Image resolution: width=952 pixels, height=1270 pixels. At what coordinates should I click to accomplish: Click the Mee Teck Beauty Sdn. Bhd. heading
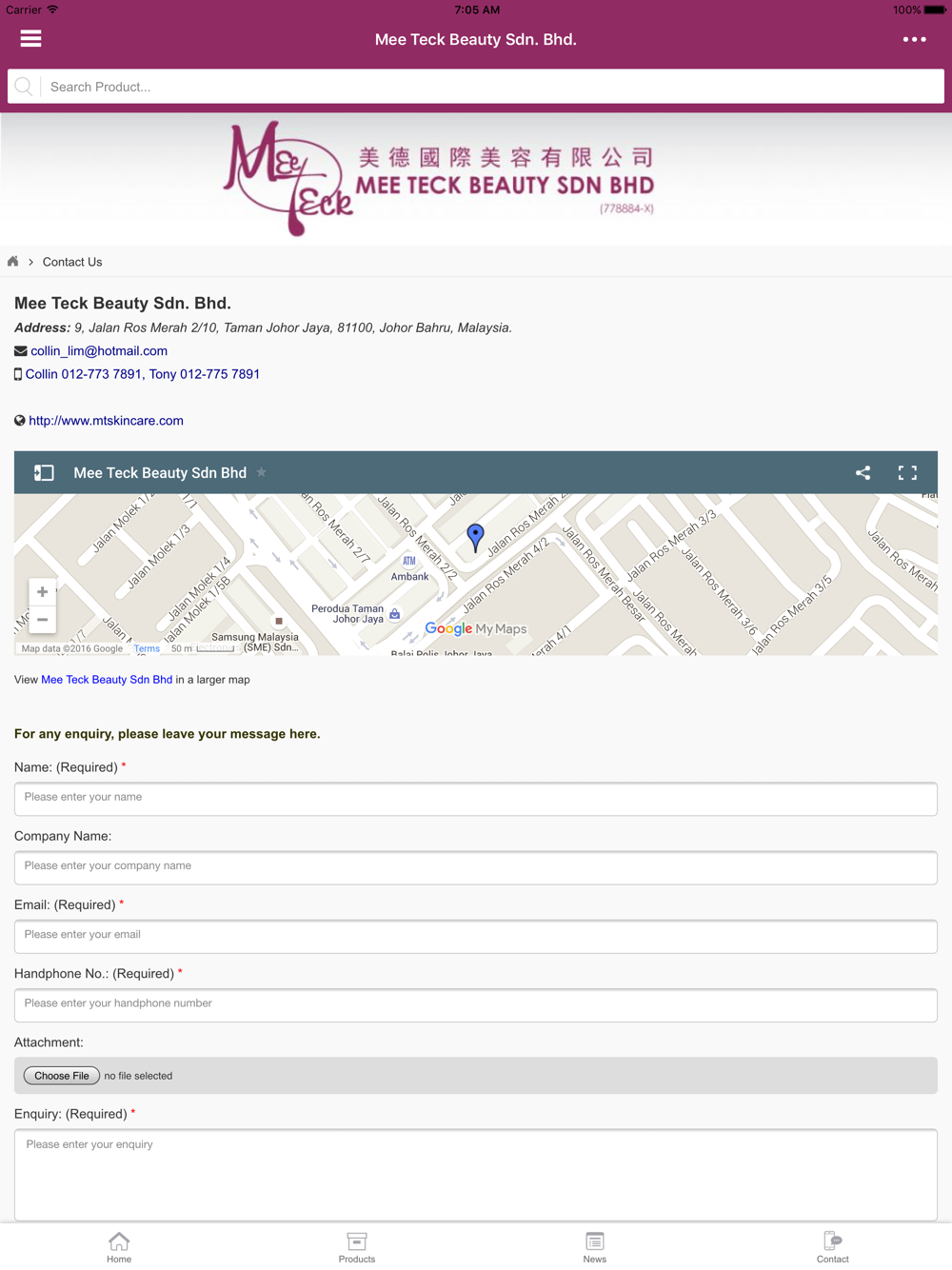(x=123, y=303)
